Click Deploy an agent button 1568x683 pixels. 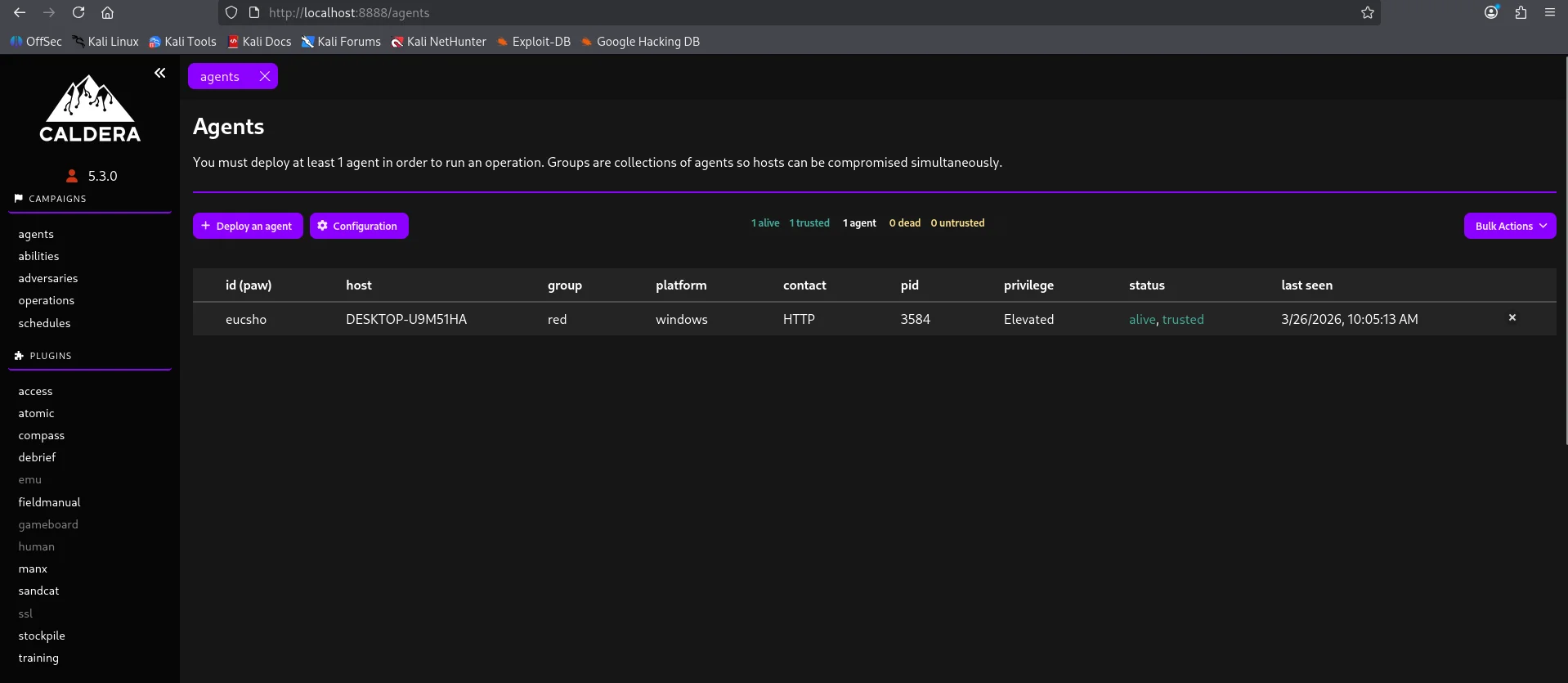248,226
